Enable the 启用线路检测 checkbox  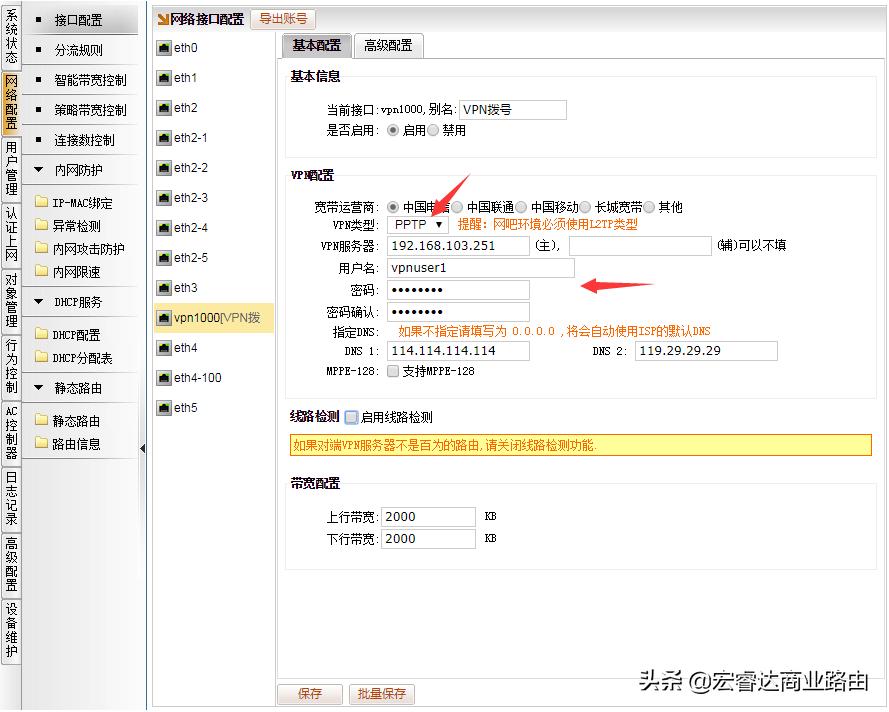(350, 417)
